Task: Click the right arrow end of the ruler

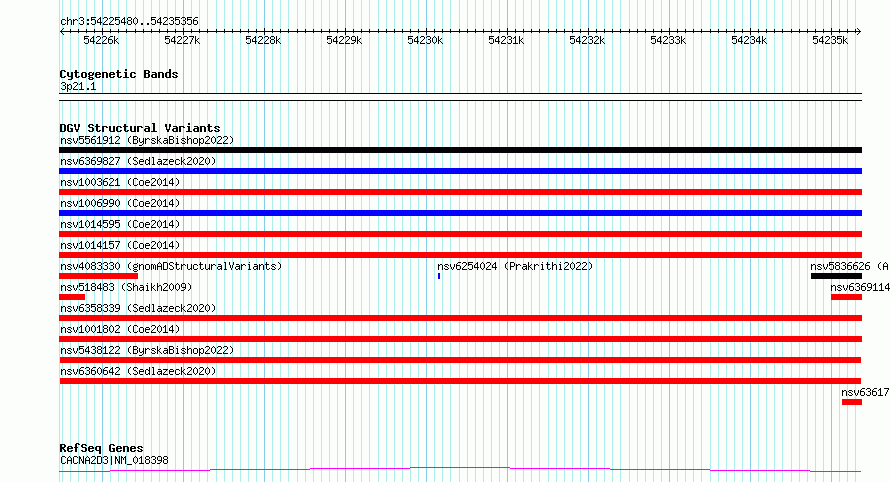Action: tap(858, 32)
